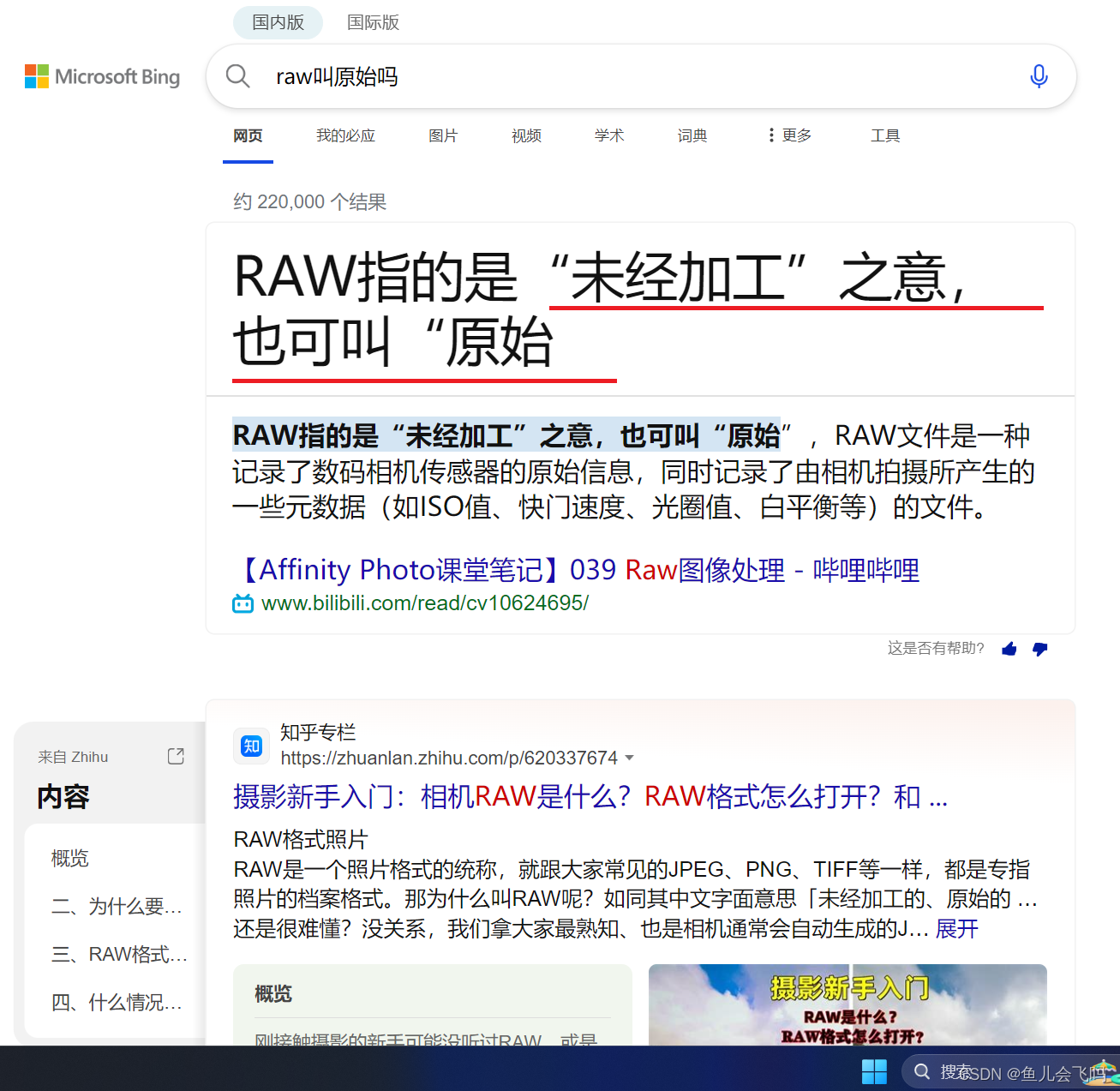Open the bilibili article about Raw图像处理

point(576,570)
